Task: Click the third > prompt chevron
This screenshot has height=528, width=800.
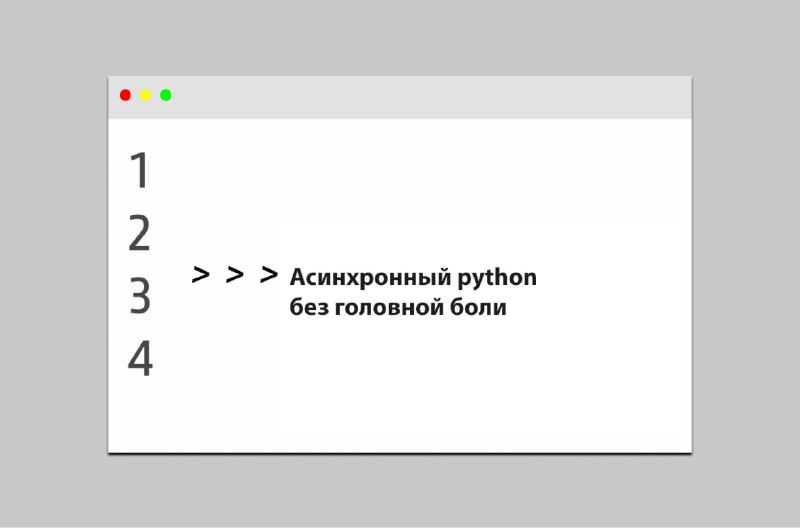Action: (268, 274)
